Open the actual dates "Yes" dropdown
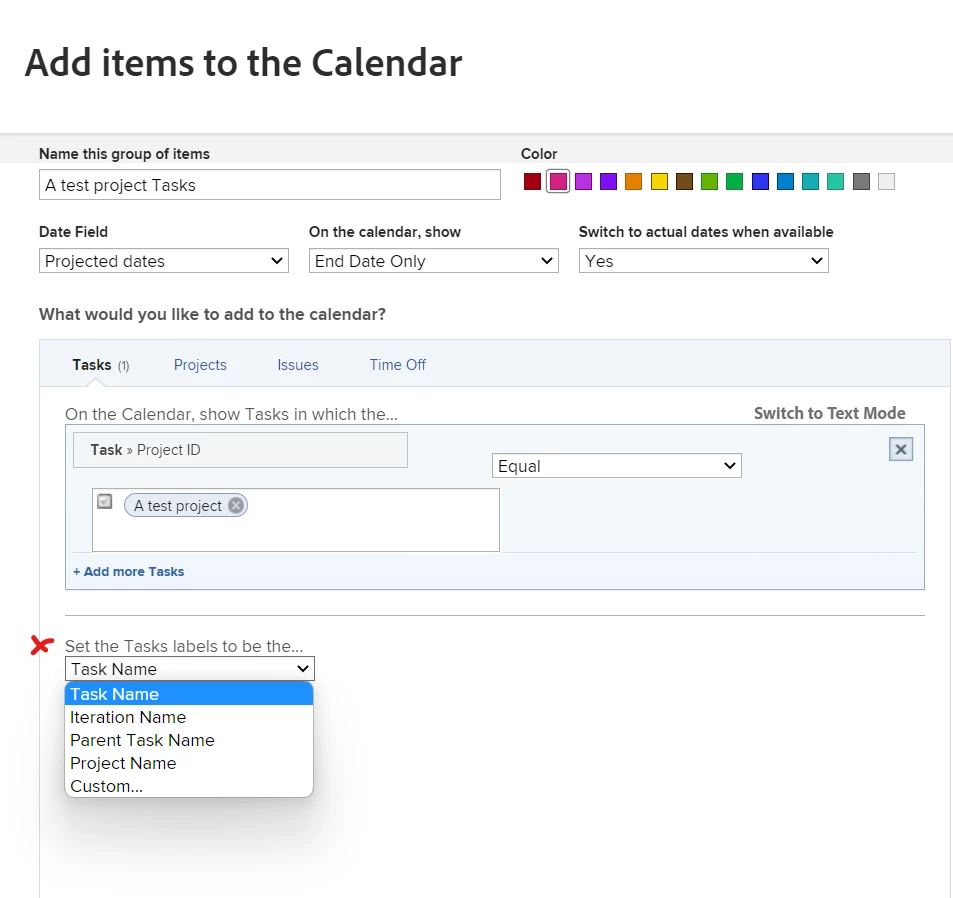This screenshot has height=898, width=953. point(703,261)
